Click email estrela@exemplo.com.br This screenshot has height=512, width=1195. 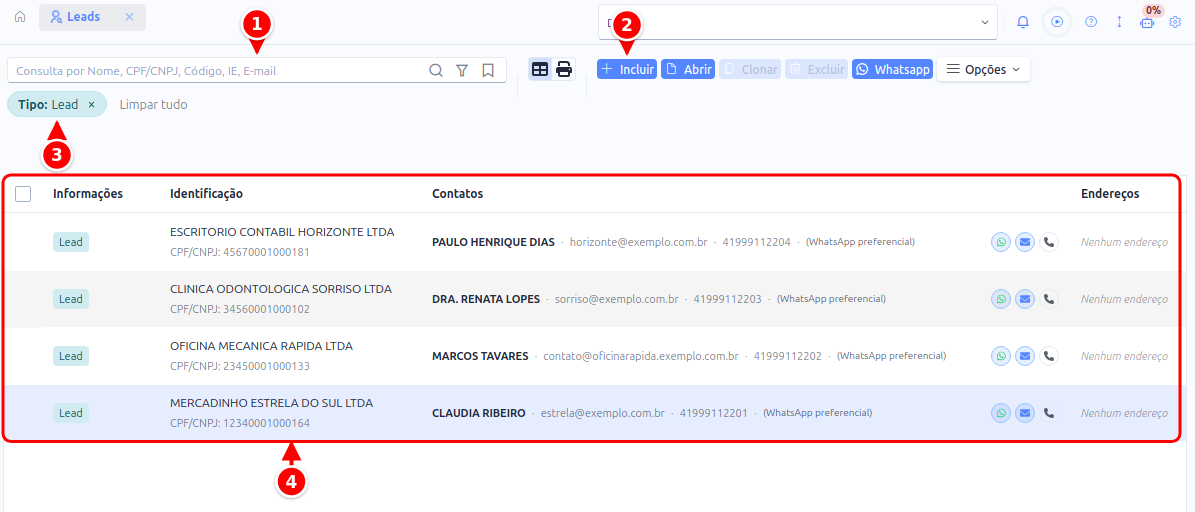point(602,413)
